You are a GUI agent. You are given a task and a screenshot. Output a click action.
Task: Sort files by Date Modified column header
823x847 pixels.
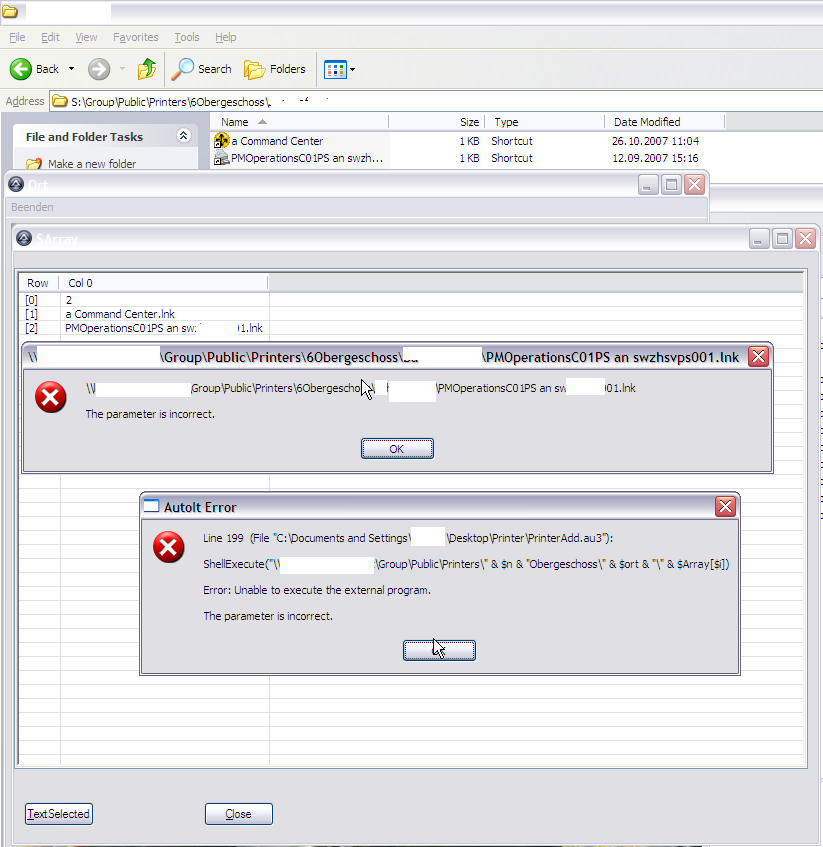(647, 122)
